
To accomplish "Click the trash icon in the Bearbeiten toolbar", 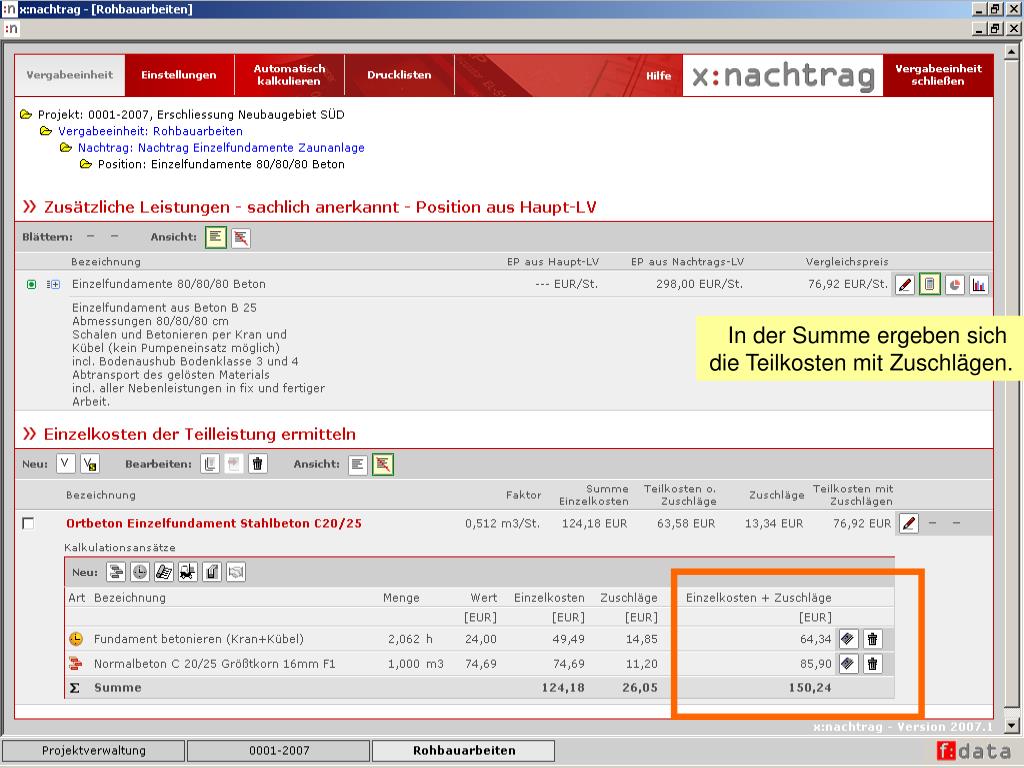I will [x=258, y=464].
